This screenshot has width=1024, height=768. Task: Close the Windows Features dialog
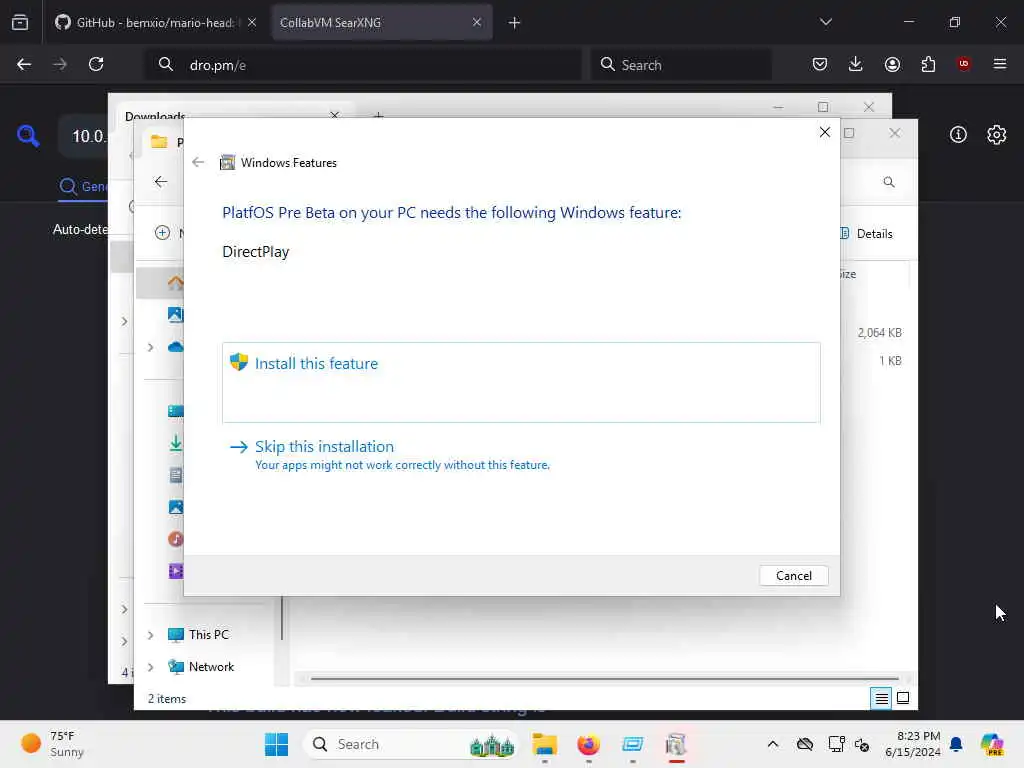824,133
